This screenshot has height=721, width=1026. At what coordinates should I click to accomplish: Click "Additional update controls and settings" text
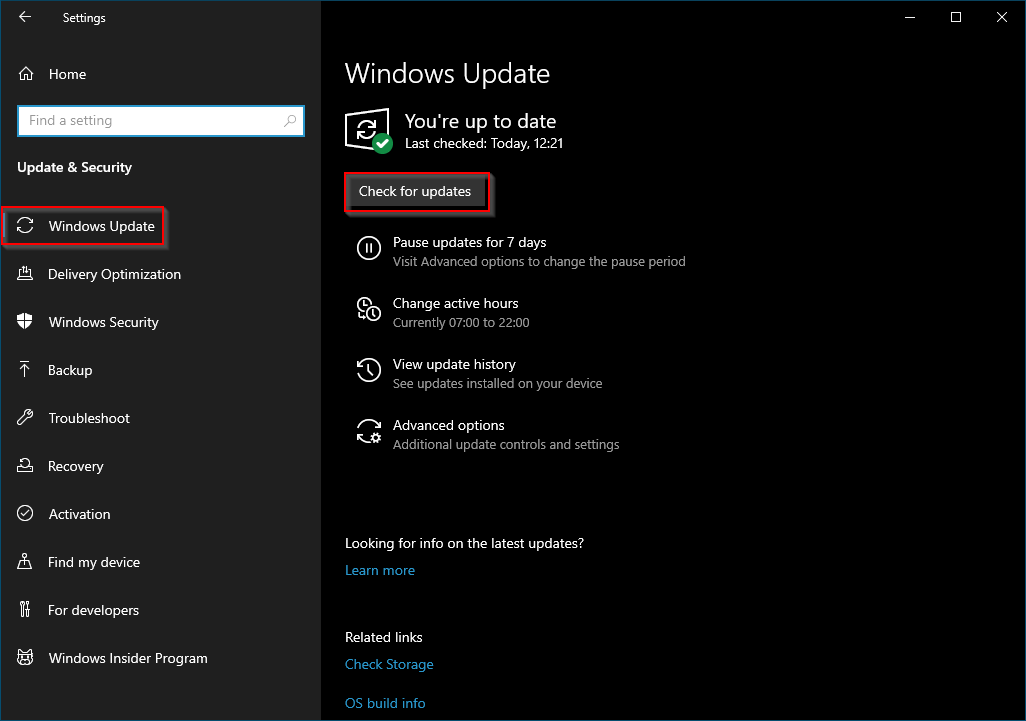point(506,444)
